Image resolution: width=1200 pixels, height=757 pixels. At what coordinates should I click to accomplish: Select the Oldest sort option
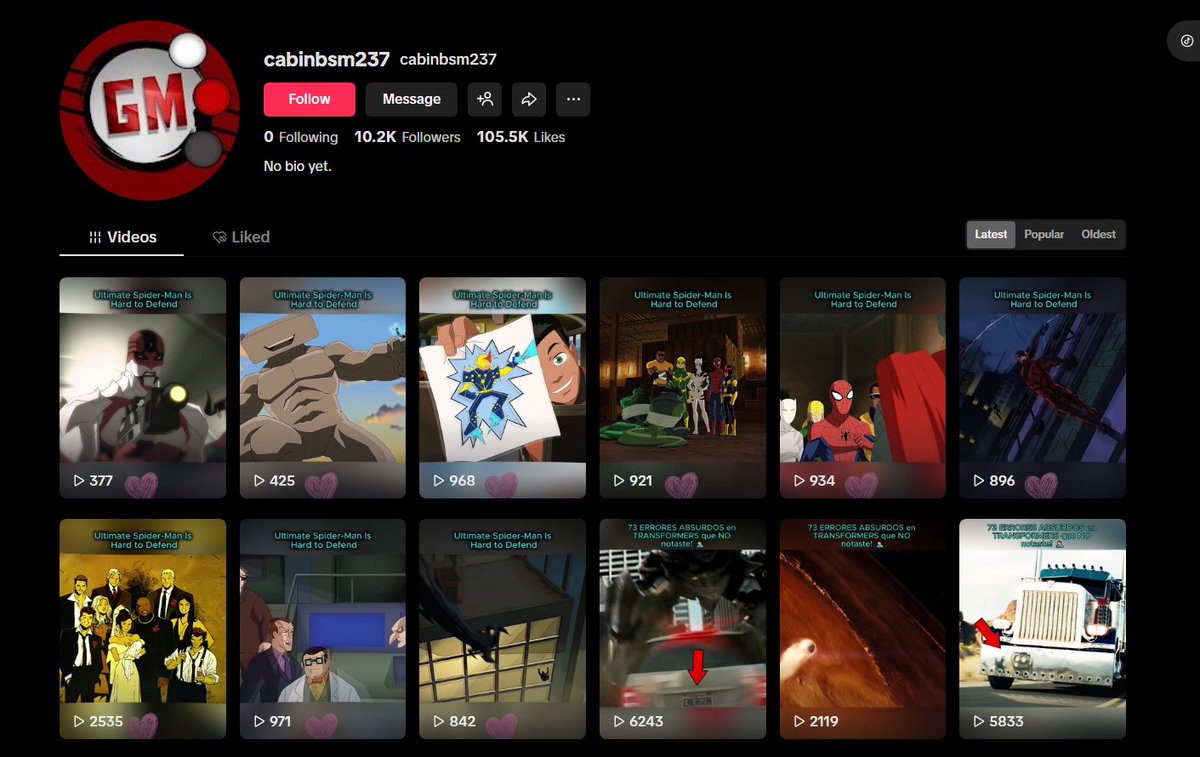point(1098,234)
